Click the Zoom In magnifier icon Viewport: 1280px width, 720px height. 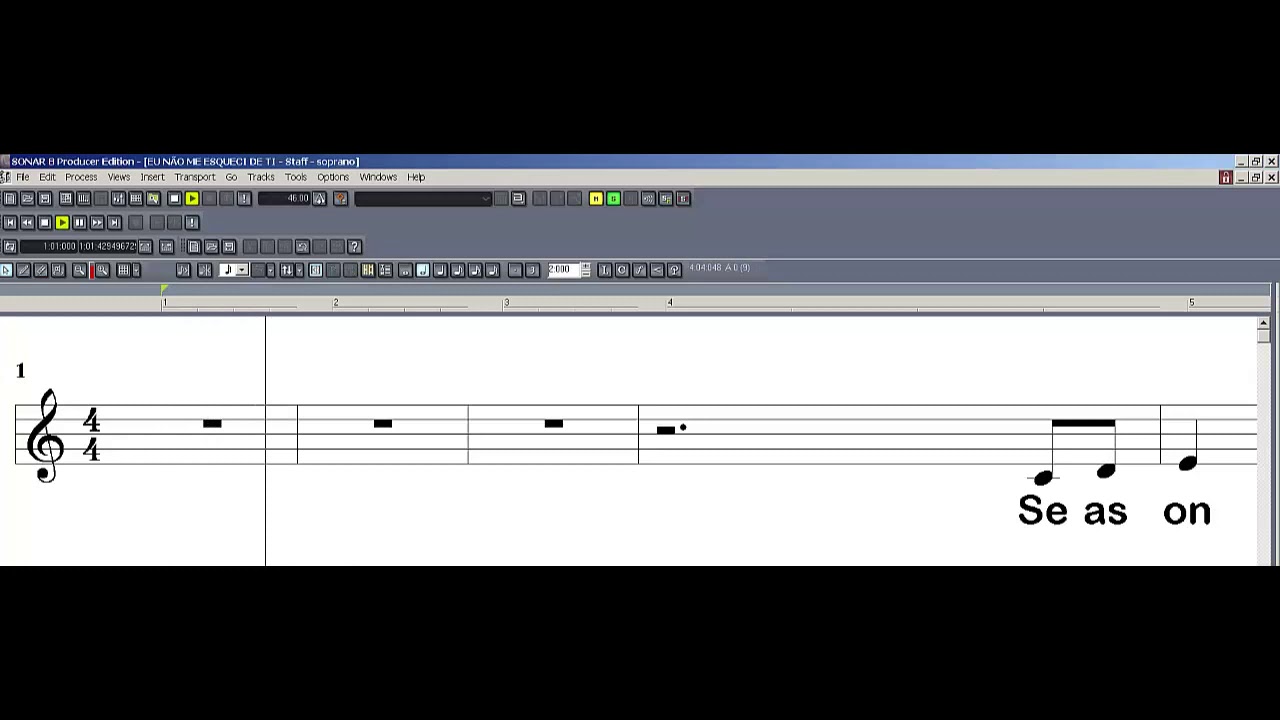[x=102, y=270]
